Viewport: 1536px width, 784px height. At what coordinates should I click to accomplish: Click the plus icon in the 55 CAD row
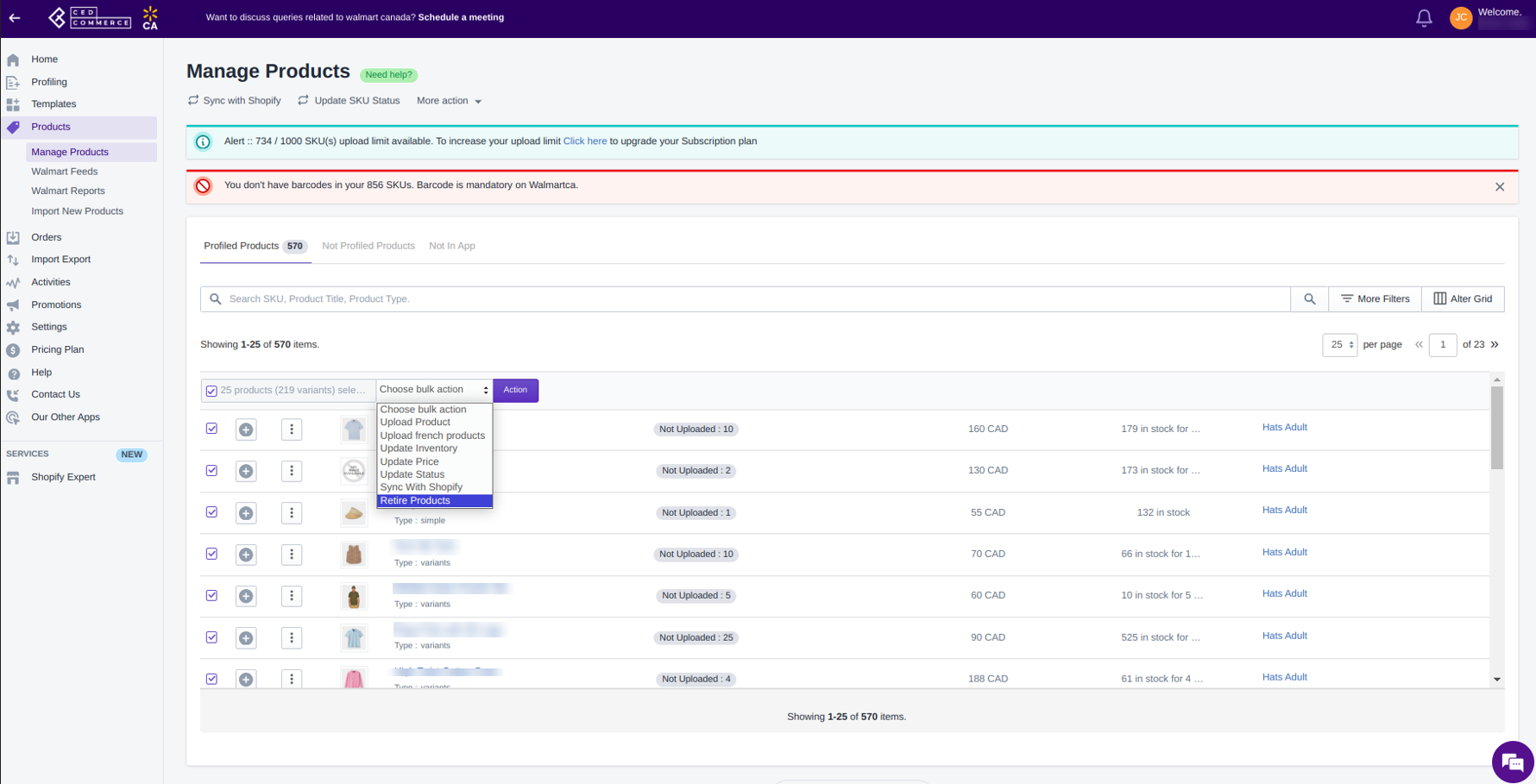pyautogui.click(x=246, y=513)
